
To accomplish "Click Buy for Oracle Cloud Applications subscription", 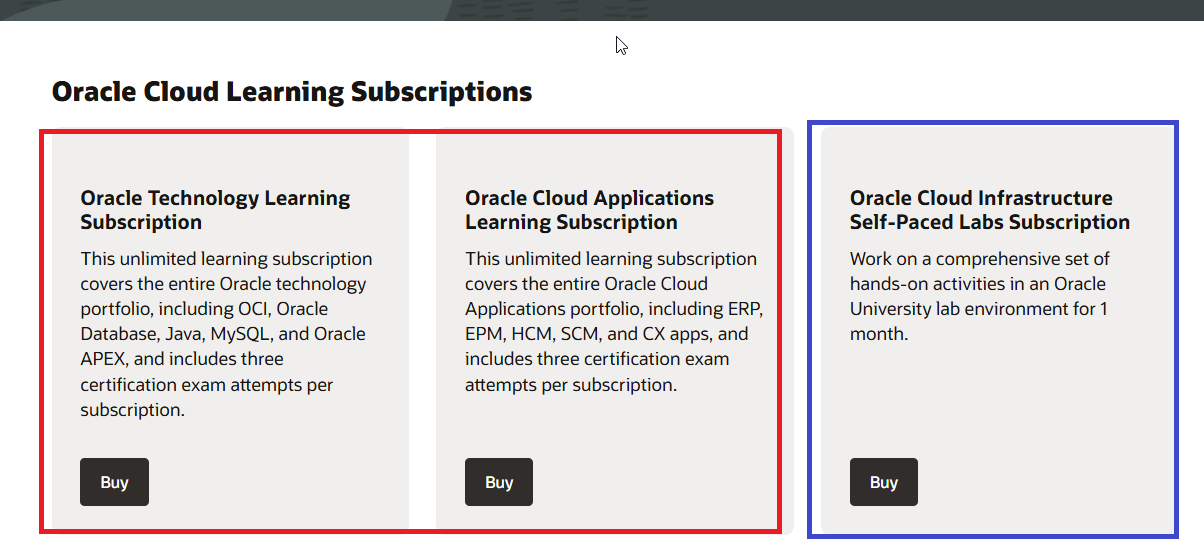I will pyautogui.click(x=498, y=482).
